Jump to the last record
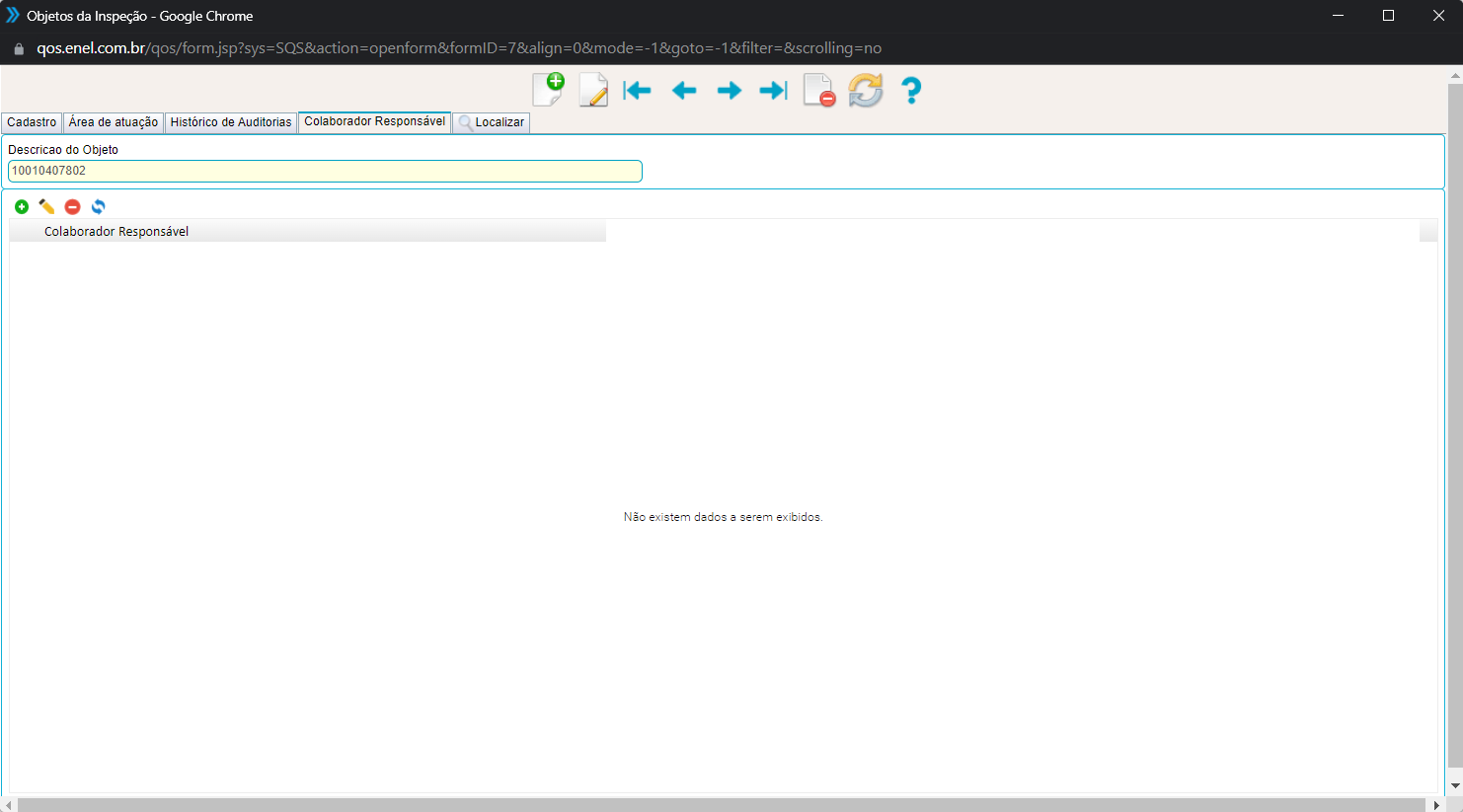1463x812 pixels. pos(773,91)
